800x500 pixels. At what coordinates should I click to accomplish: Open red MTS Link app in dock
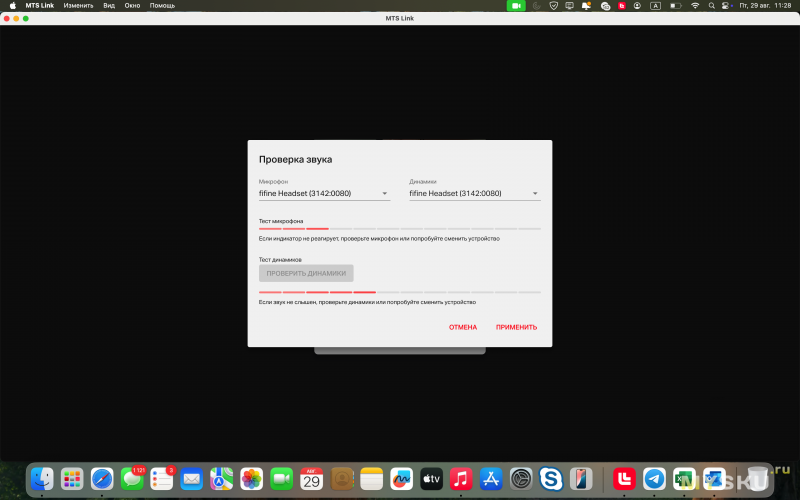624,479
